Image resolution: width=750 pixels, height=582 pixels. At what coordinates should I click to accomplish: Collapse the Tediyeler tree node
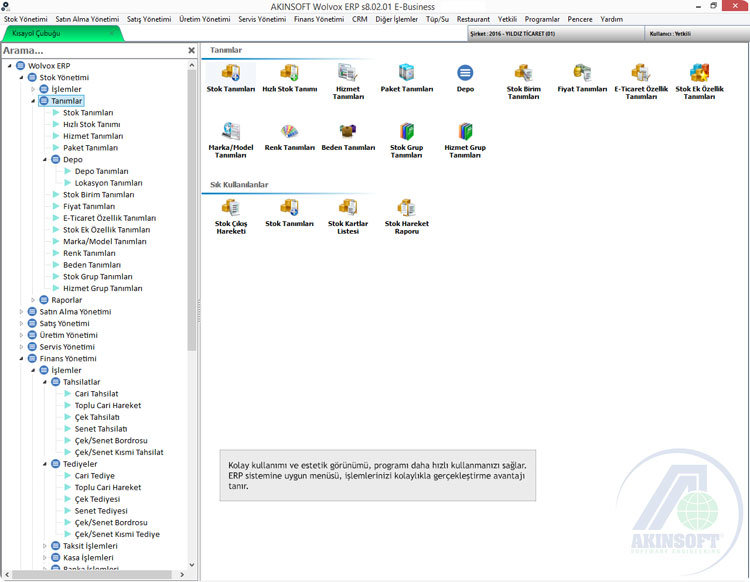click(x=44, y=464)
